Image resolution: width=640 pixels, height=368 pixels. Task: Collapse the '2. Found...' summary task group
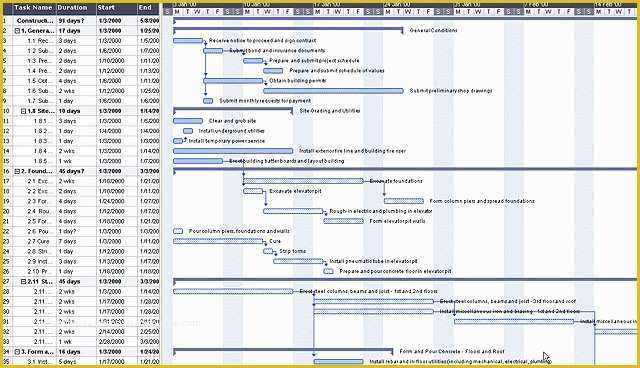coord(17,171)
